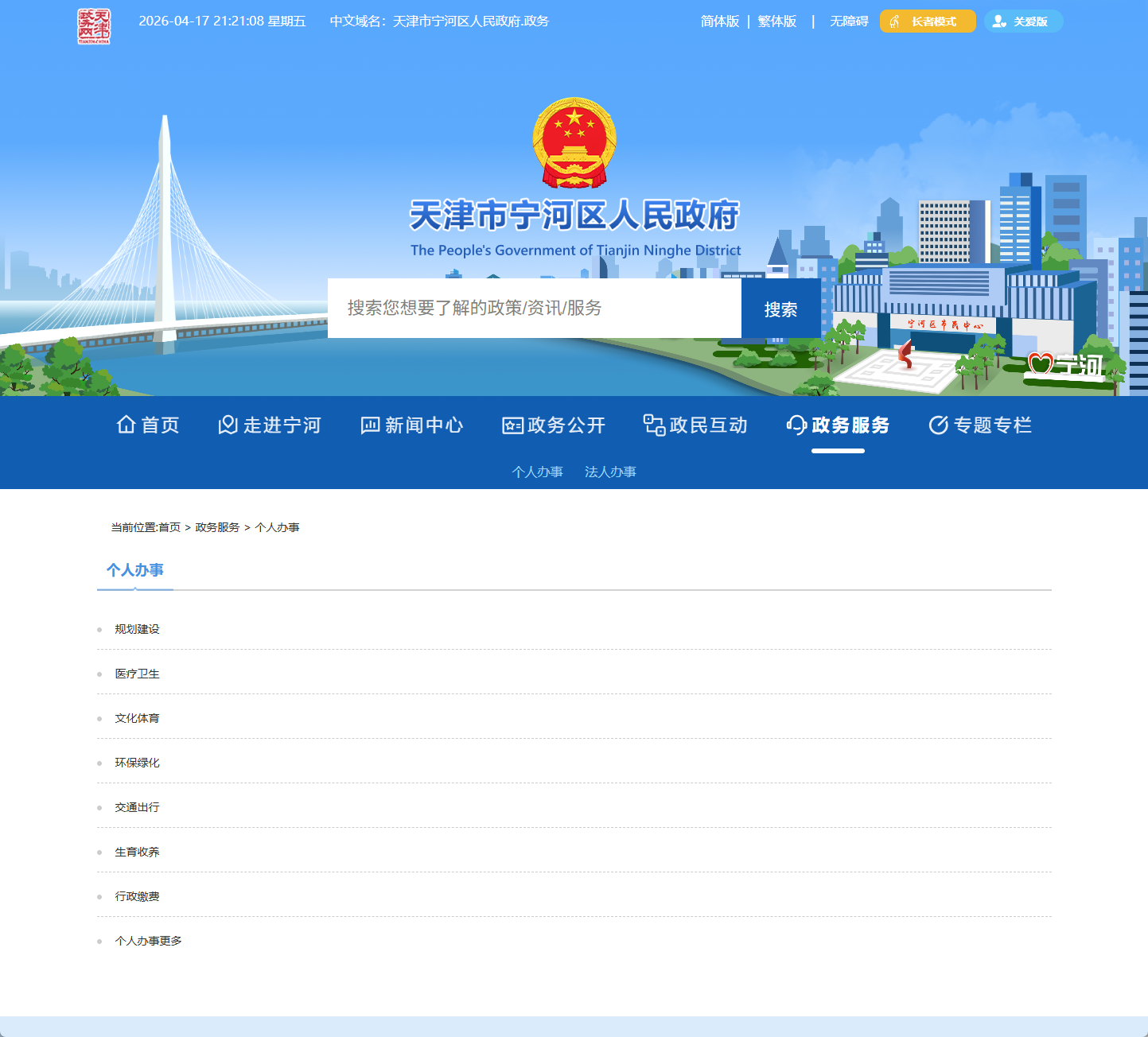Image resolution: width=1148 pixels, height=1037 pixels.
Task: Open the 医疗卫生 service category
Action: click(136, 674)
